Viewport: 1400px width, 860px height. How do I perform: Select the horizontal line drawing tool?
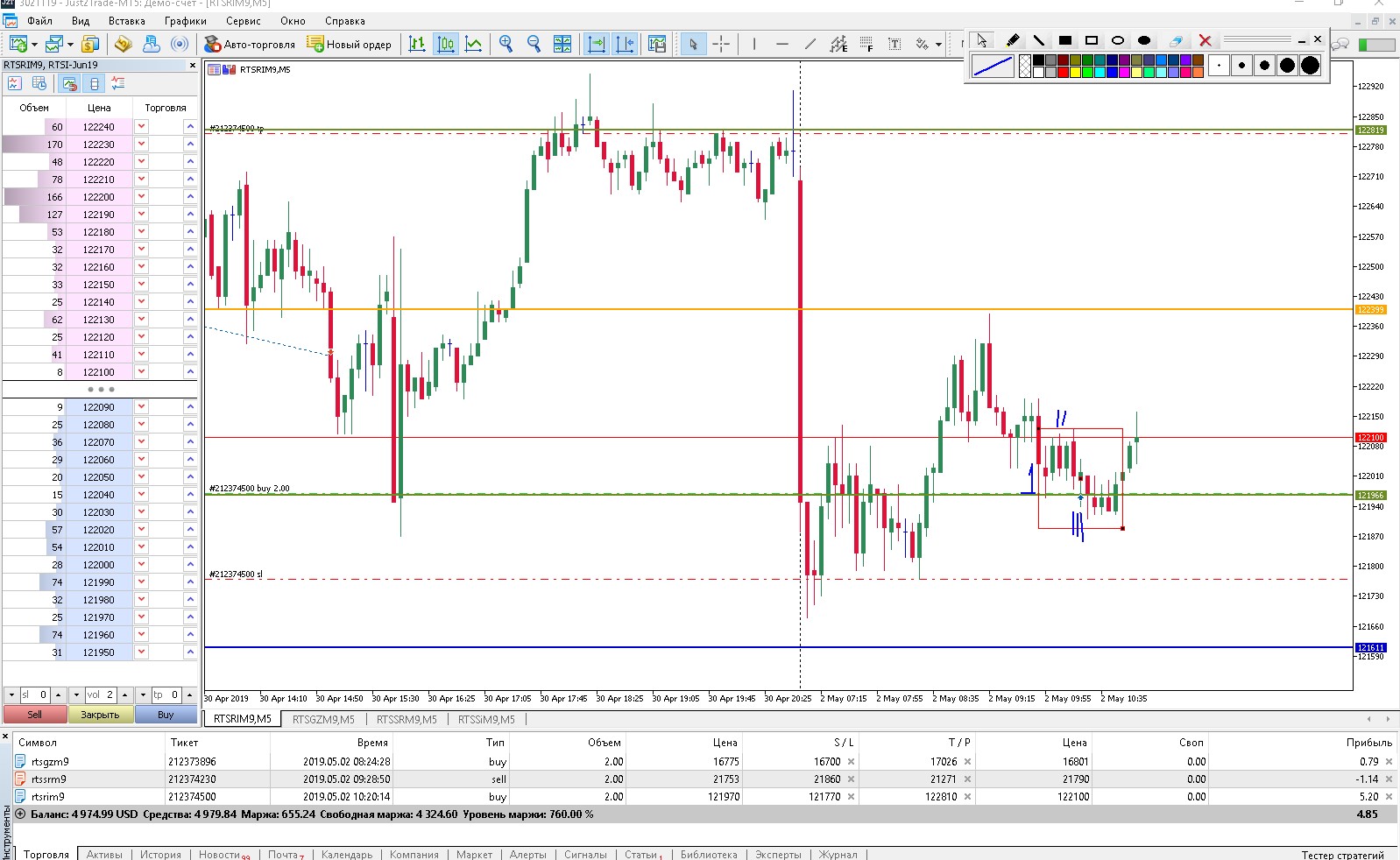click(x=782, y=44)
